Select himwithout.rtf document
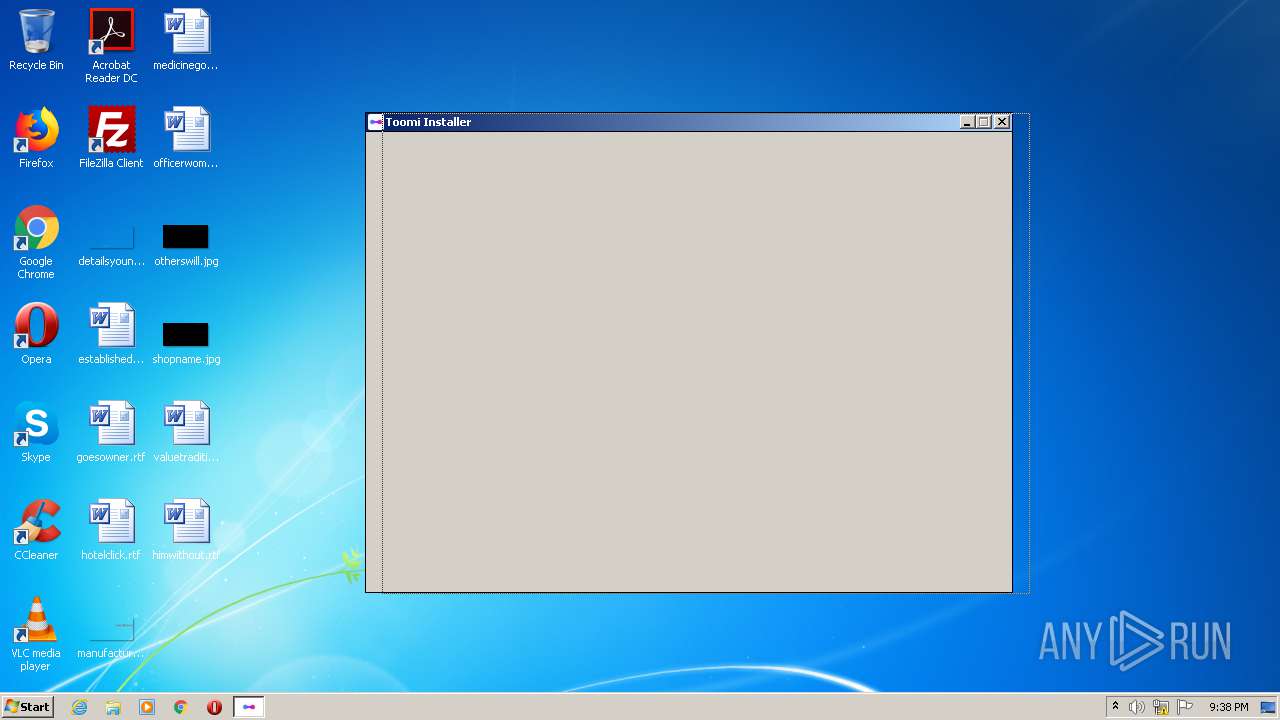The height and width of the screenshot is (720, 1280). 186,531
